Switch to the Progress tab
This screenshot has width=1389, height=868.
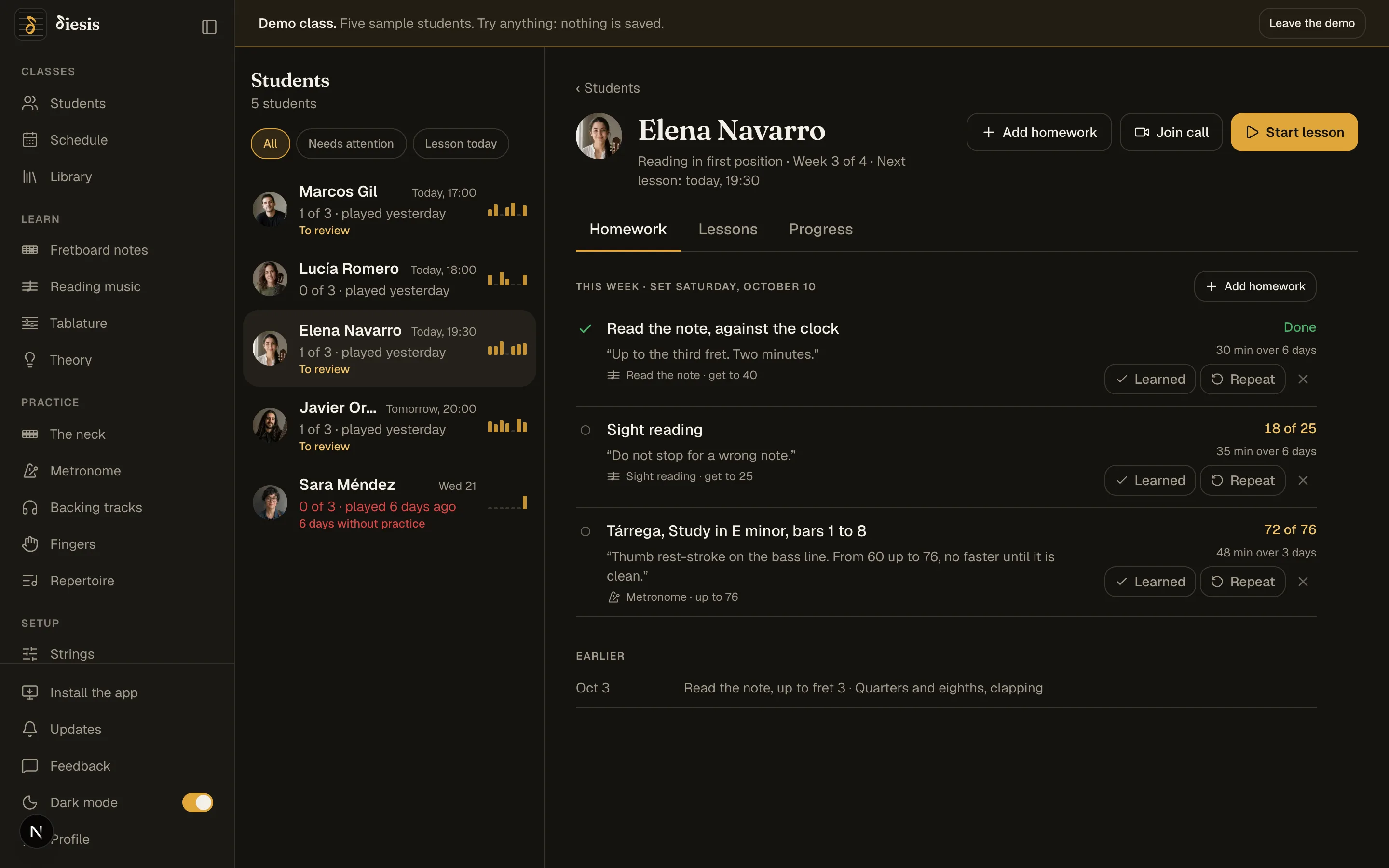pyautogui.click(x=821, y=229)
